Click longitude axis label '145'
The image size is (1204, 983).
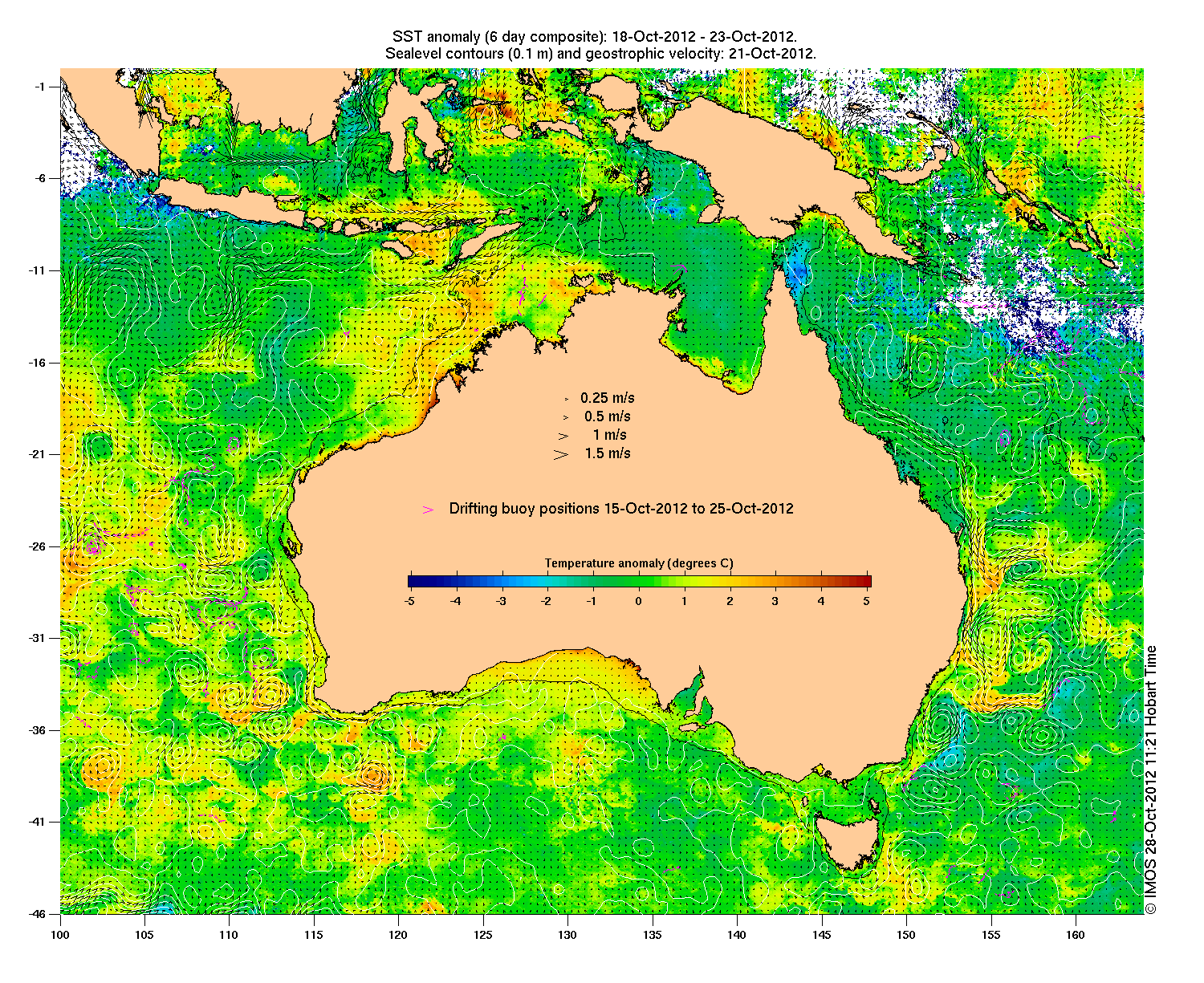(821, 935)
